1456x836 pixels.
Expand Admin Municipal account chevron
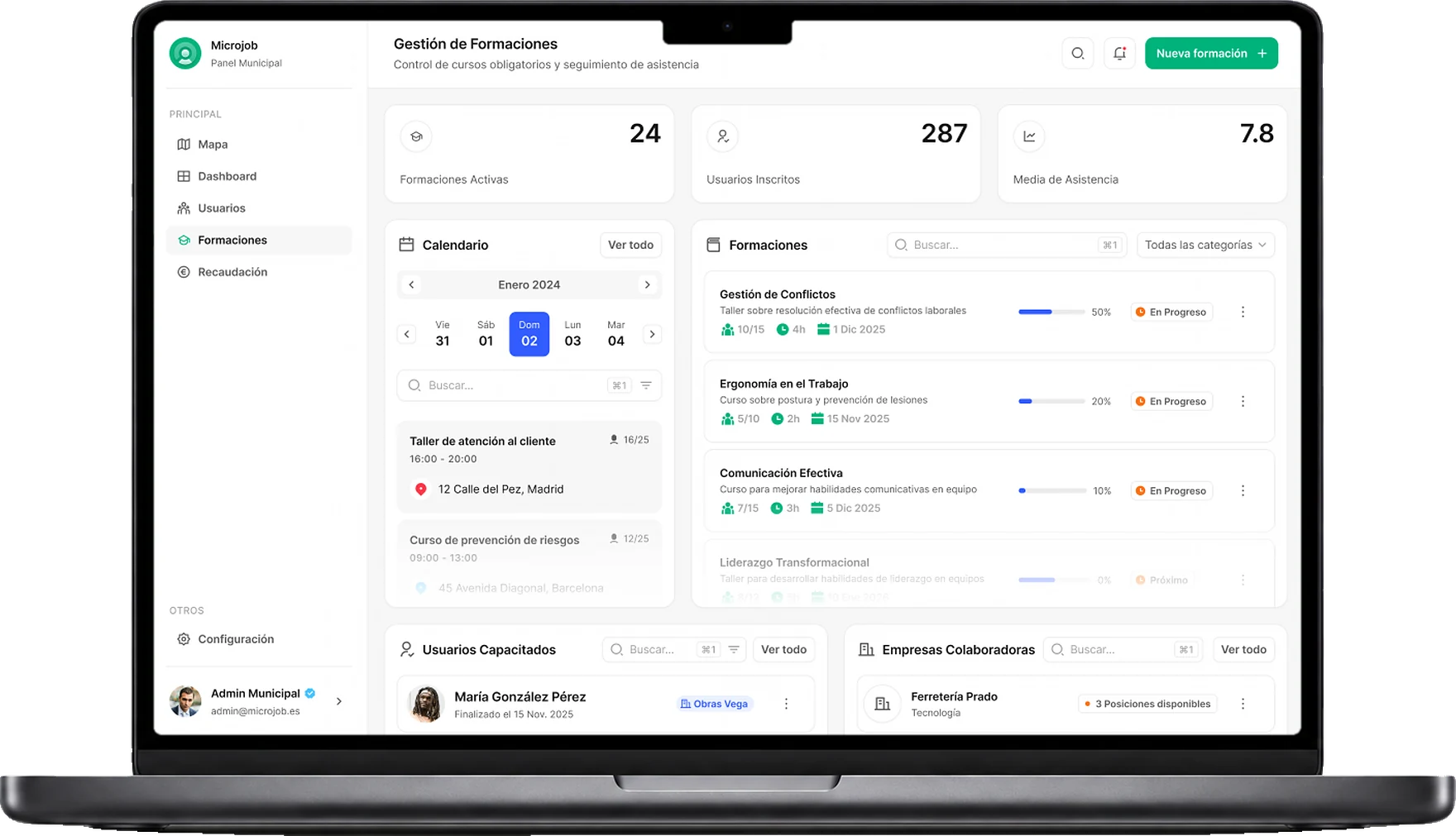[x=339, y=701]
